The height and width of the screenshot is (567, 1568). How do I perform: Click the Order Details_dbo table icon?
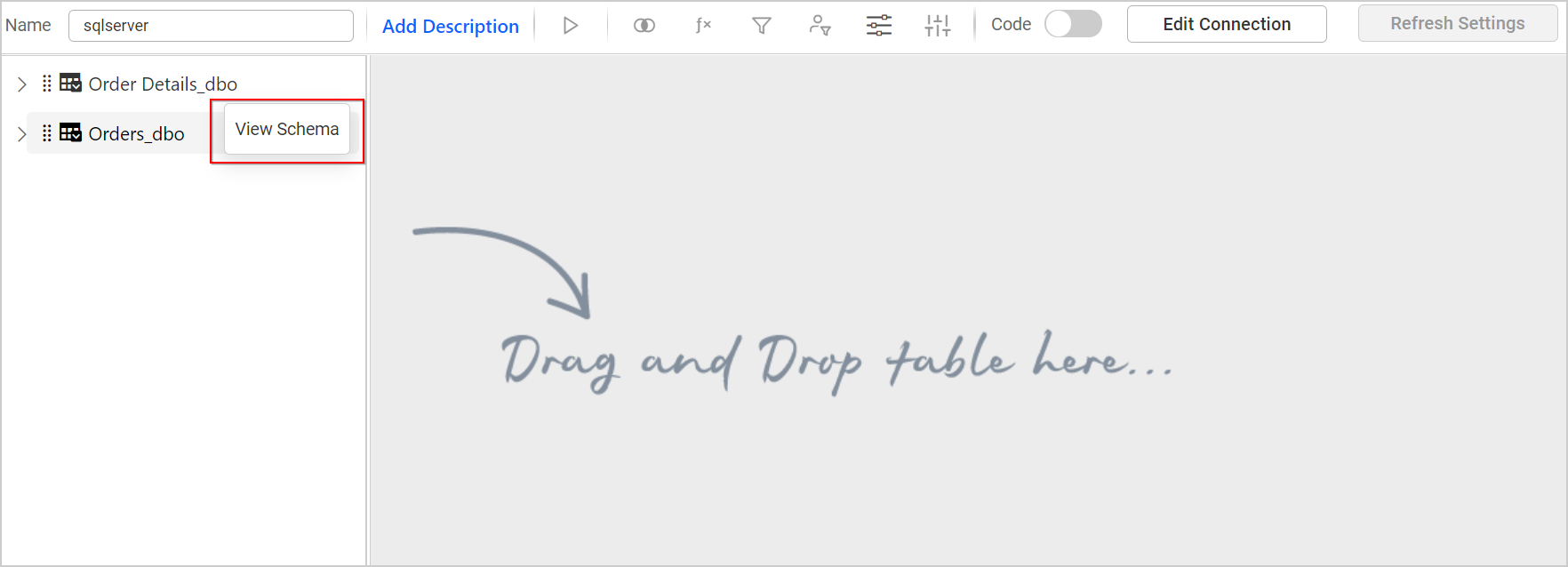pyautogui.click(x=71, y=83)
